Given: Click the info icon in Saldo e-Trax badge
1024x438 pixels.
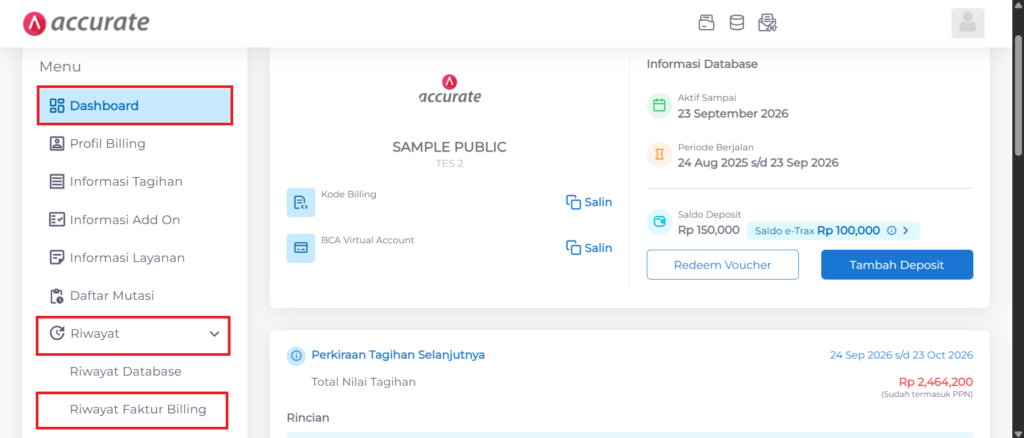Looking at the screenshot, I should click(x=891, y=230).
